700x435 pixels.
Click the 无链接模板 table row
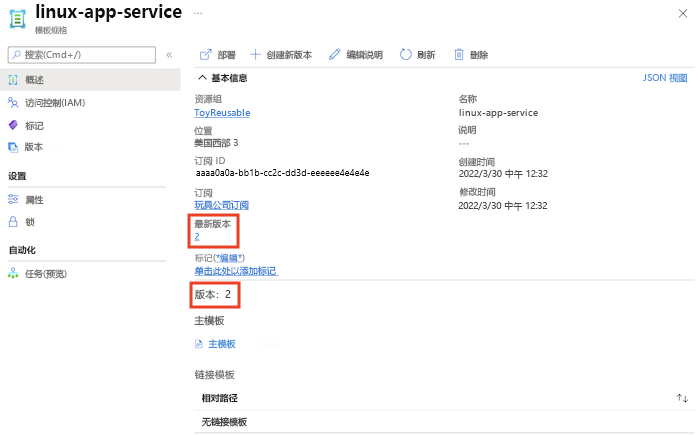[444, 422]
